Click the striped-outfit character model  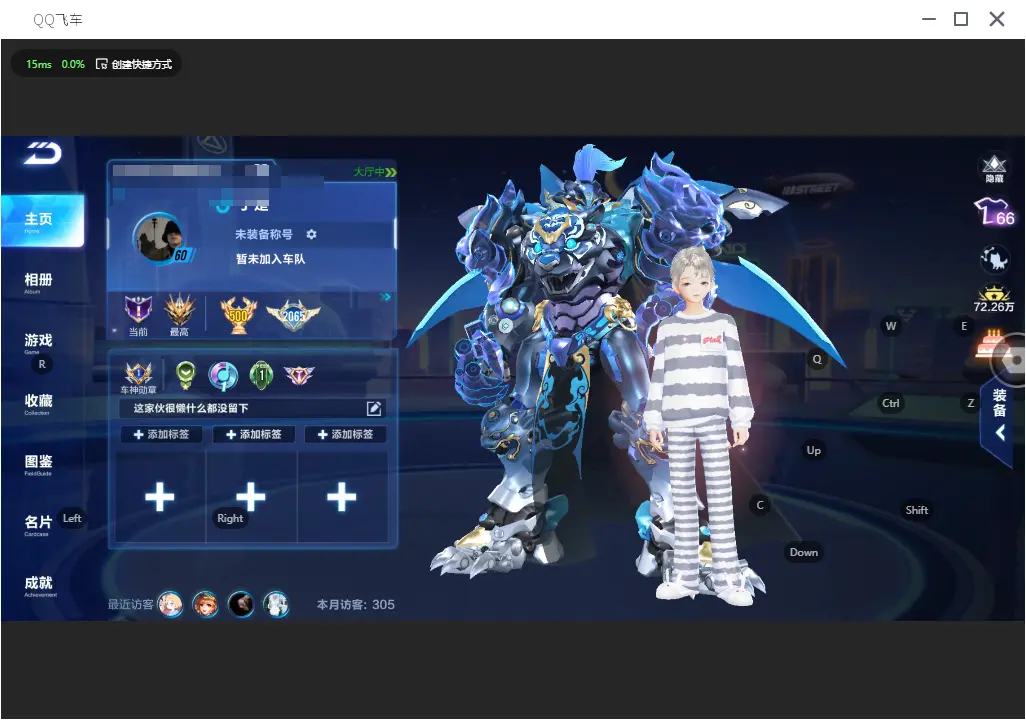pyautogui.click(x=701, y=424)
